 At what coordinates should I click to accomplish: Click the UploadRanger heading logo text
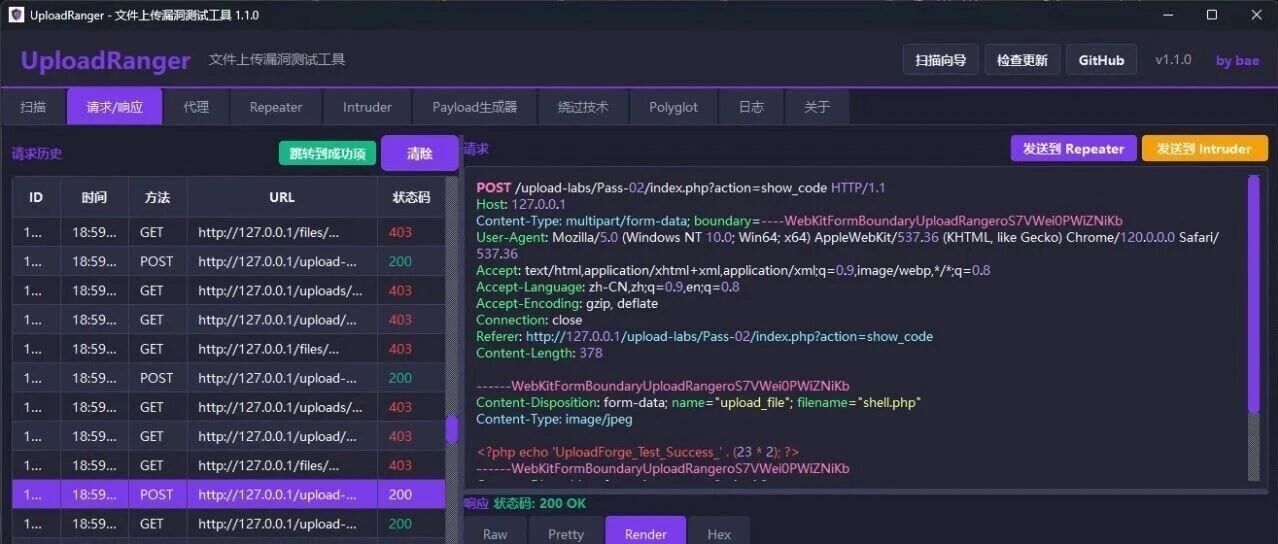click(x=105, y=60)
